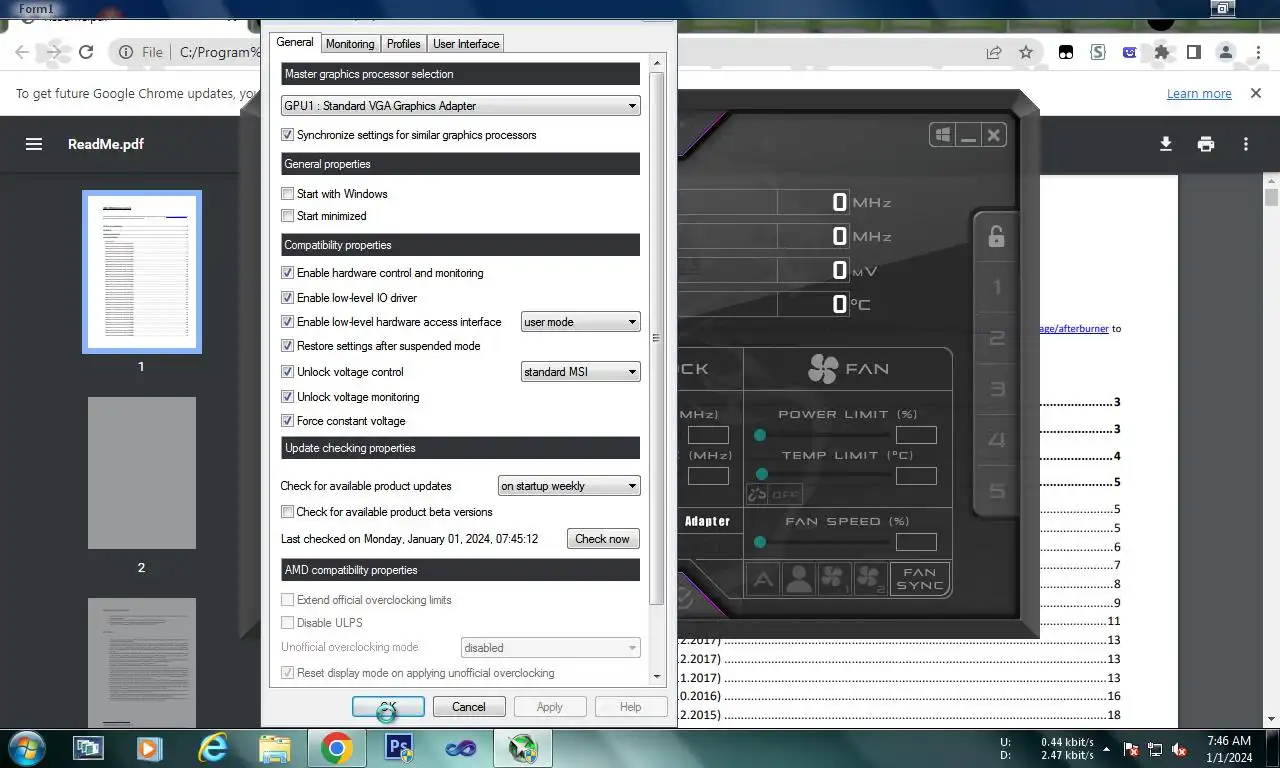The width and height of the screenshot is (1280, 768).
Task: Click the user-defined fan profile icon
Action: click(798, 578)
